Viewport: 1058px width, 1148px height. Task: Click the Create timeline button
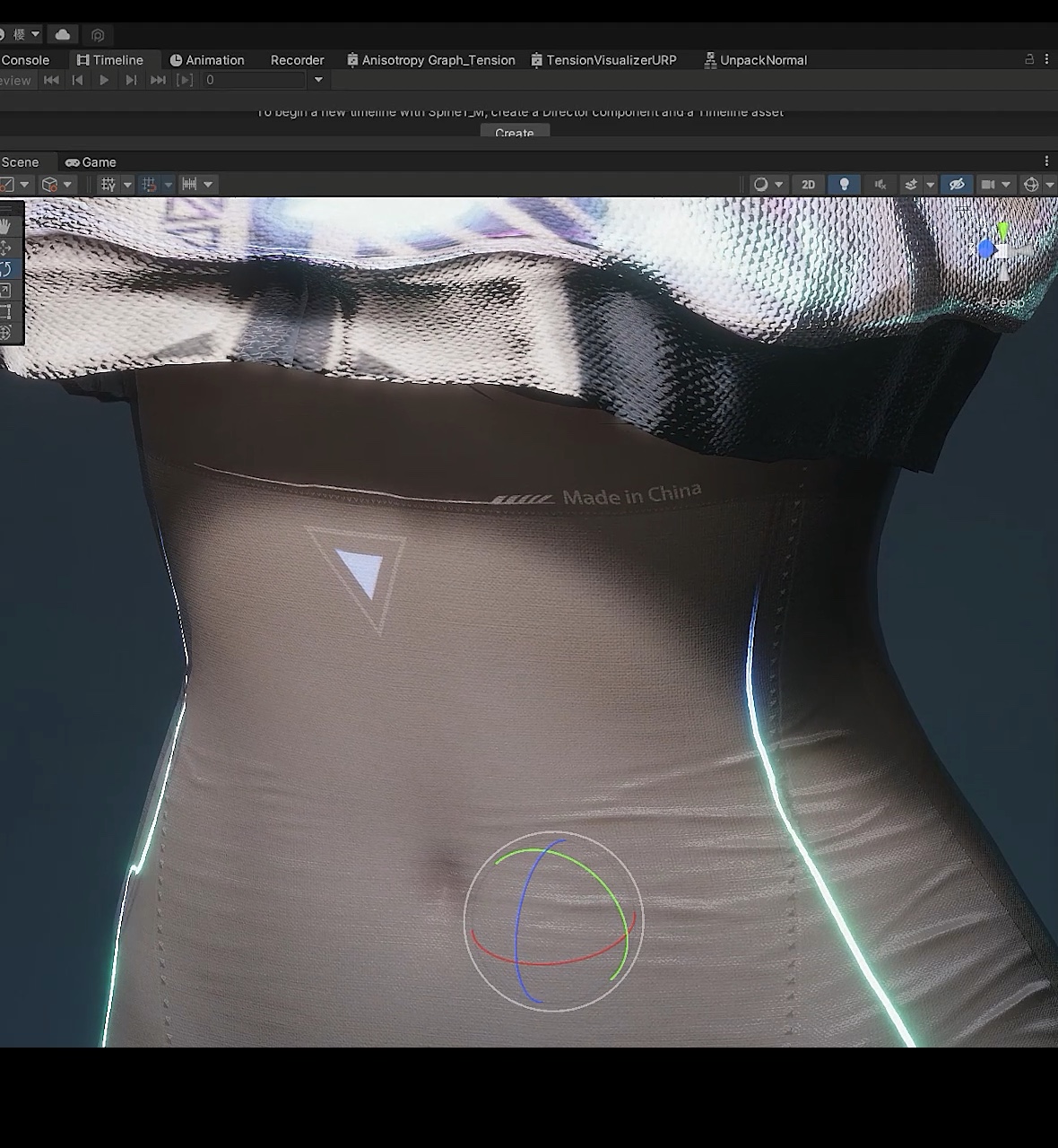515,133
